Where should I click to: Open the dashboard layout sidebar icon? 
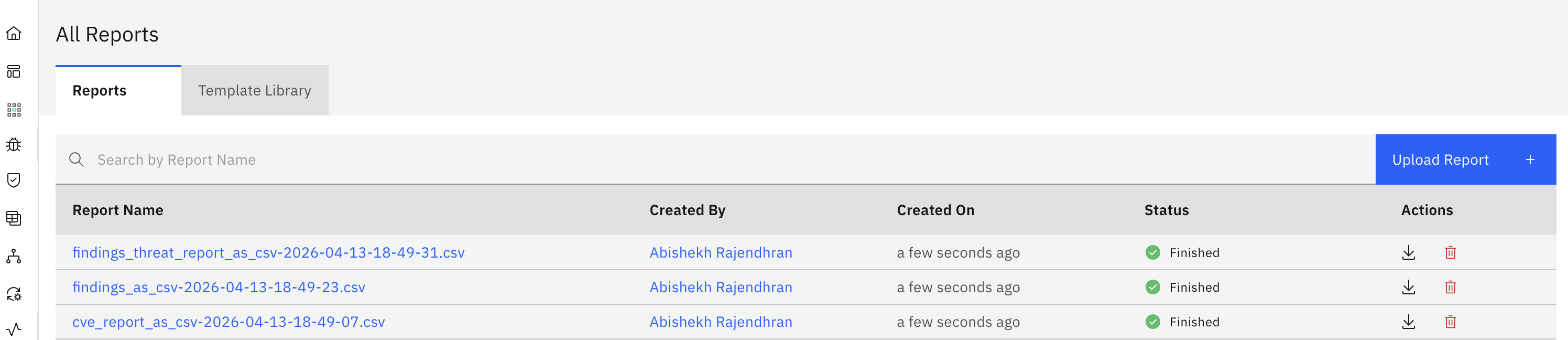pyautogui.click(x=14, y=72)
